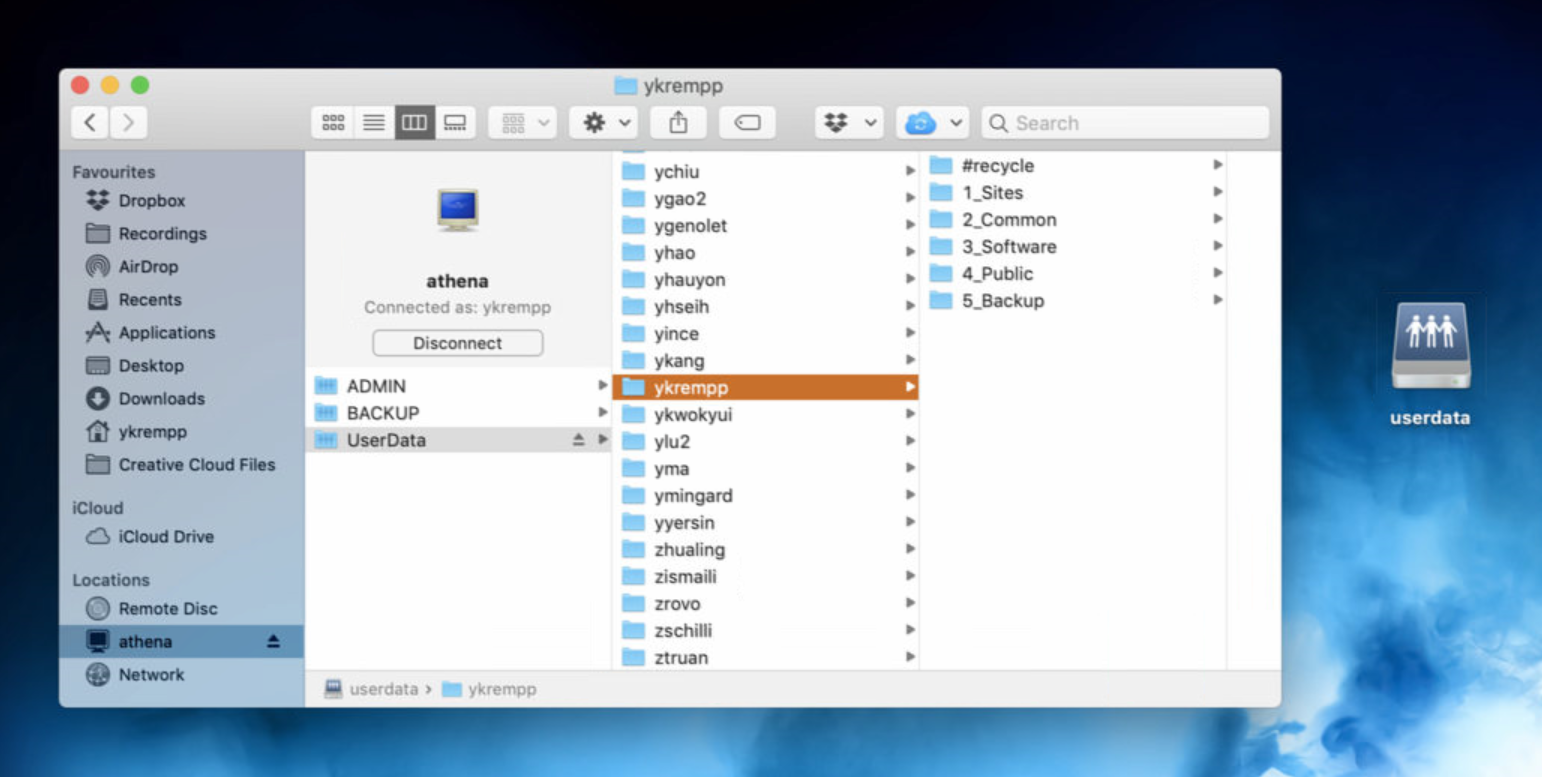Click the Disconnect button

click(x=457, y=343)
